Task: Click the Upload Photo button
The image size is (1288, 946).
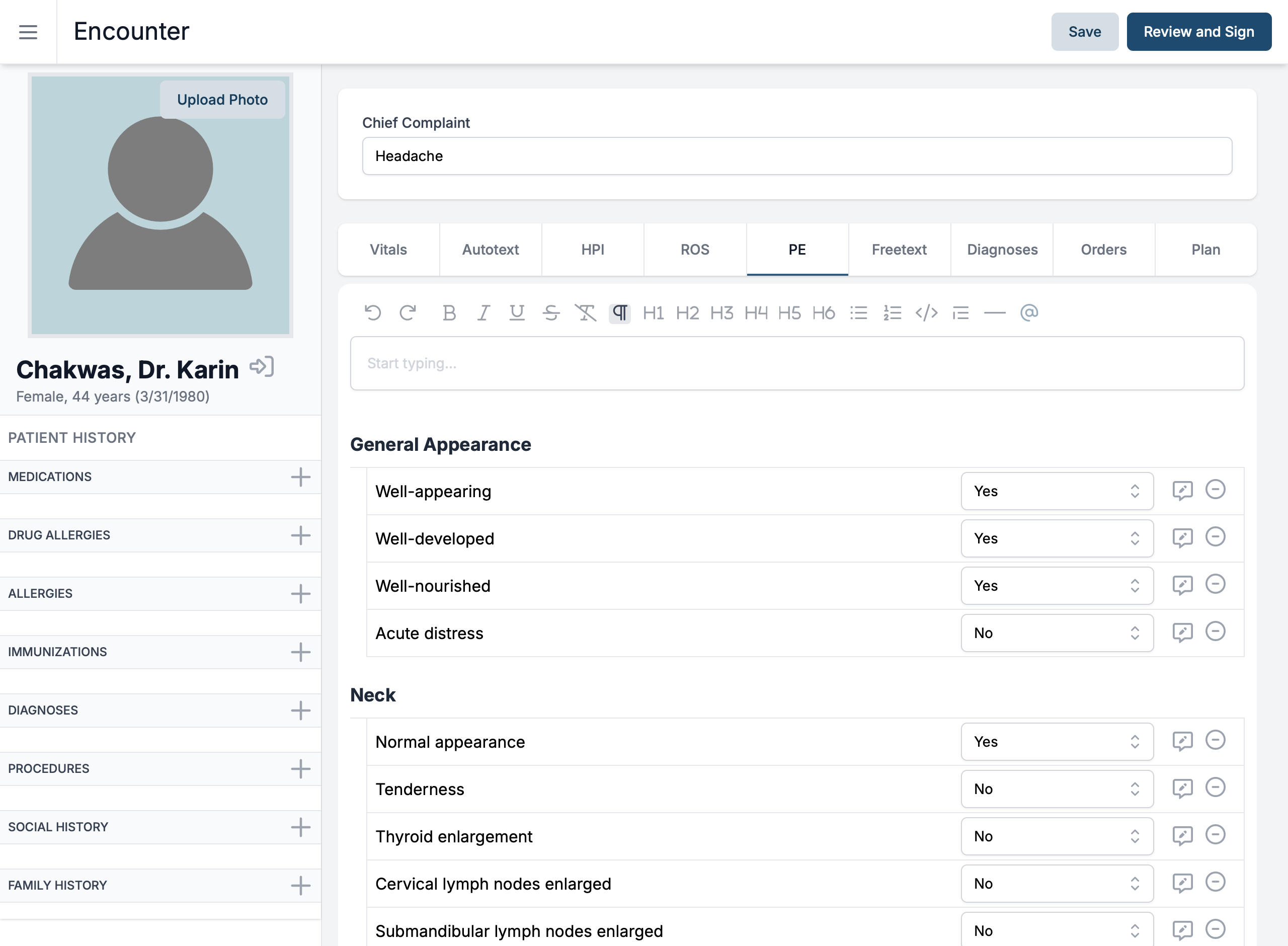Action: click(222, 100)
